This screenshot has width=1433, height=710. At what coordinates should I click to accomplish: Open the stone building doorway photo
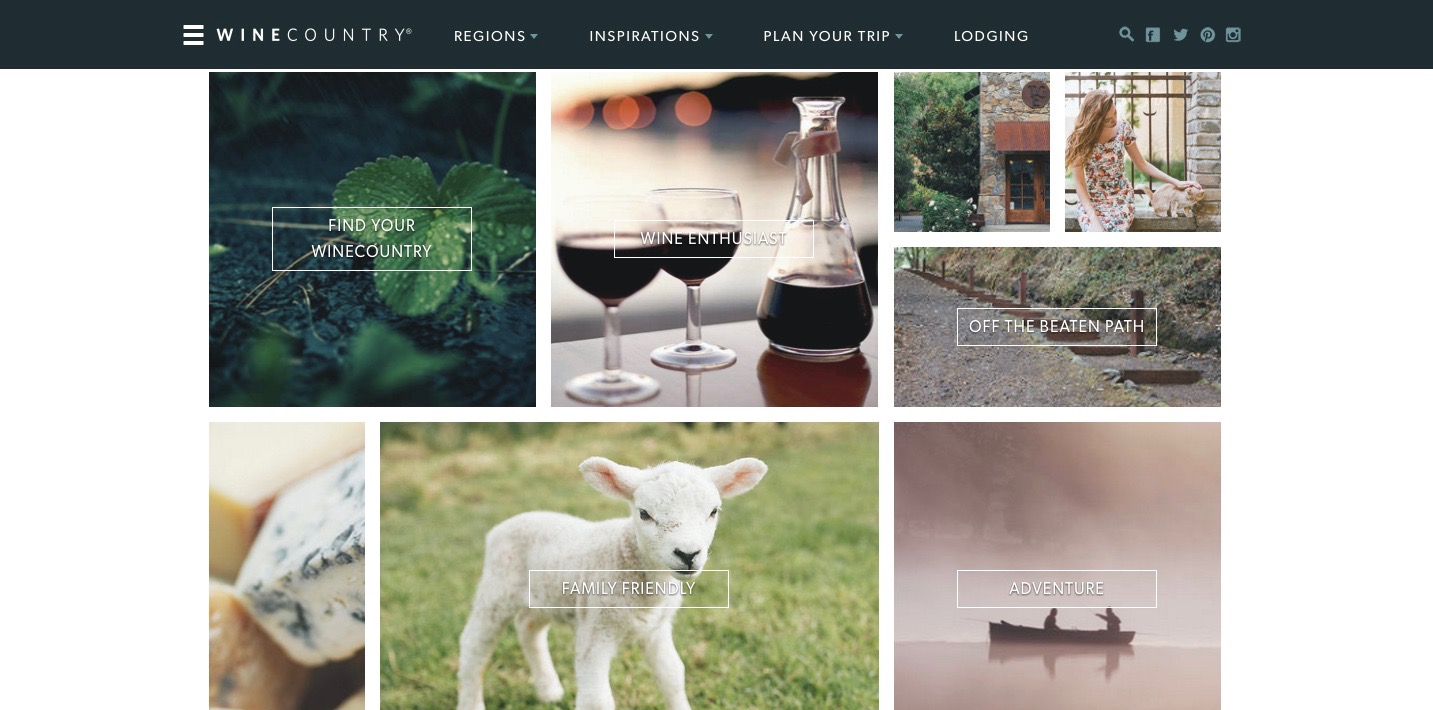972,152
